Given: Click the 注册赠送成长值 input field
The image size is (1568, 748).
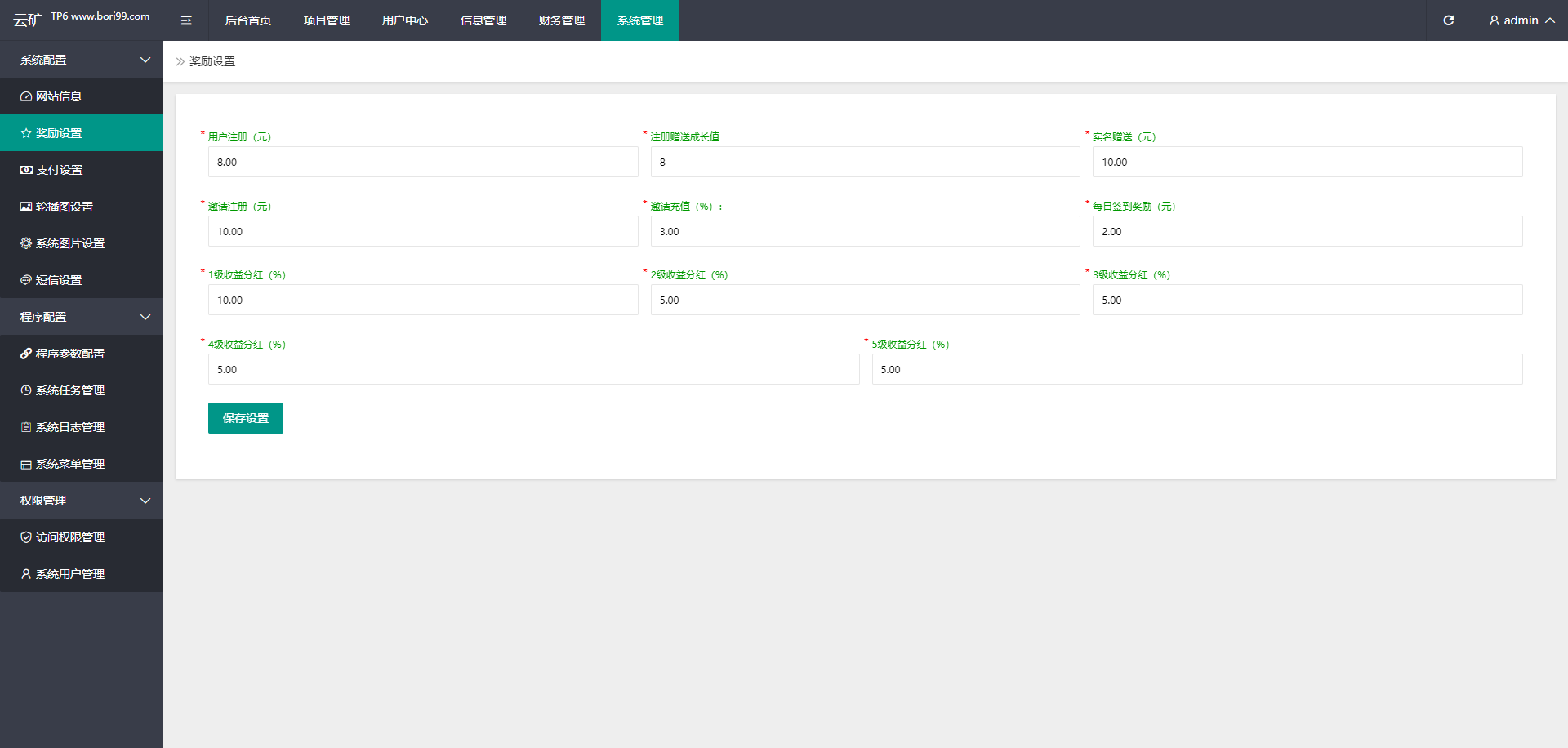Looking at the screenshot, I should (x=866, y=162).
